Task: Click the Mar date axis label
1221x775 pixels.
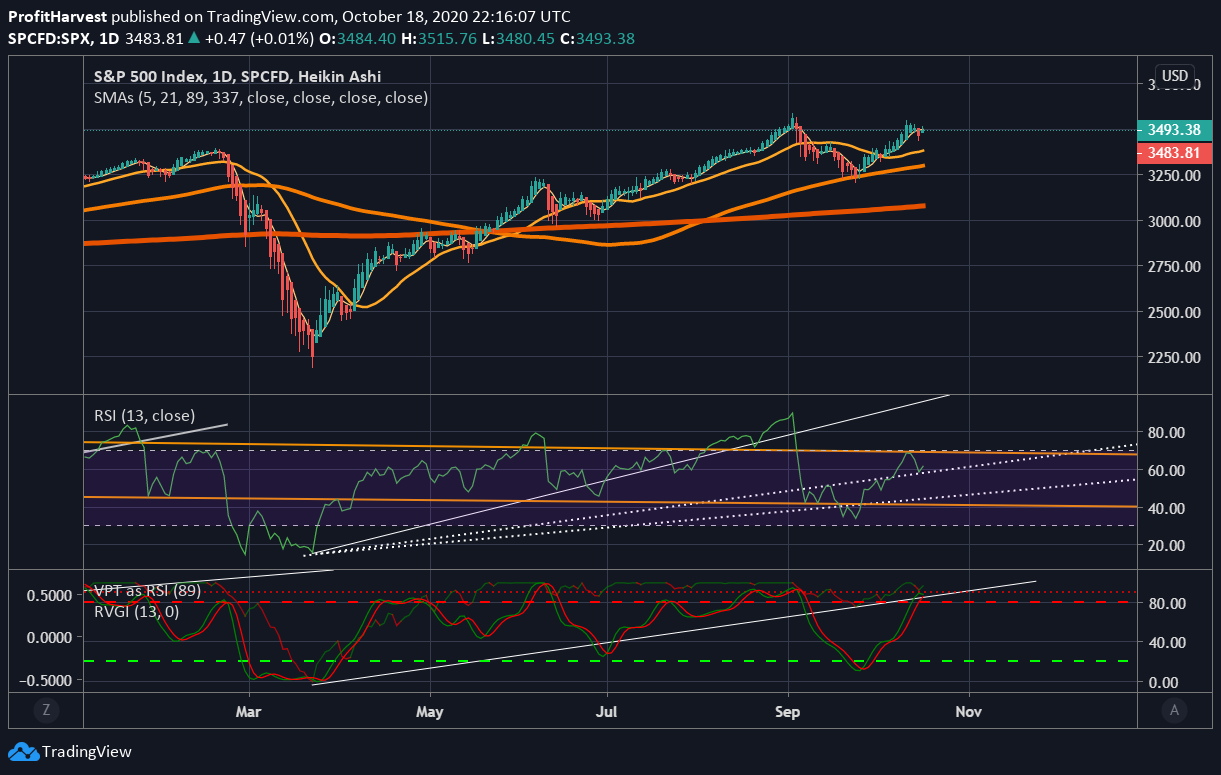Action: pos(250,710)
